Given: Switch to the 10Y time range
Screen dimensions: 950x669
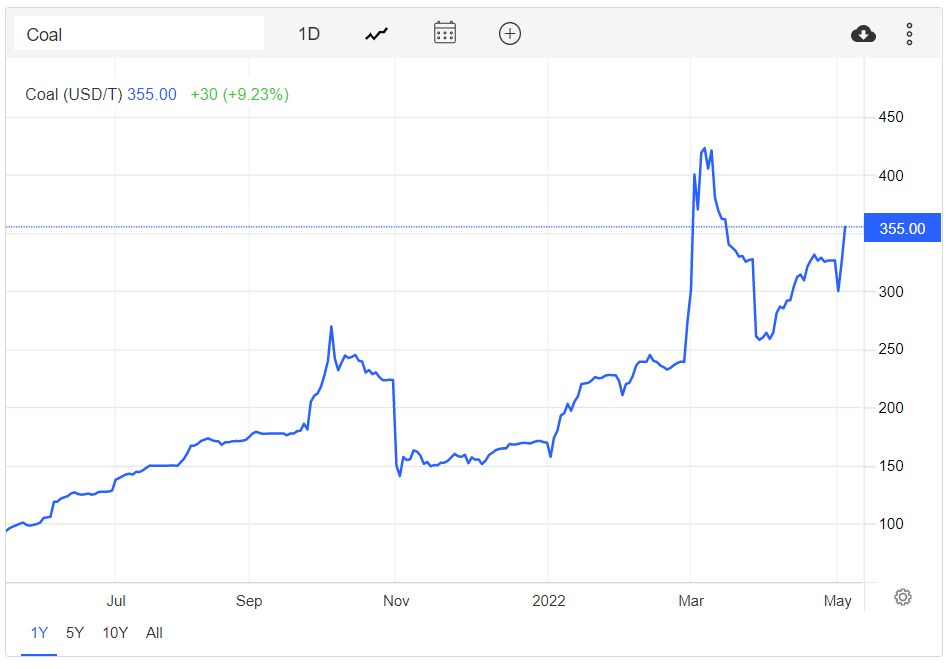Looking at the screenshot, I should 115,633.
